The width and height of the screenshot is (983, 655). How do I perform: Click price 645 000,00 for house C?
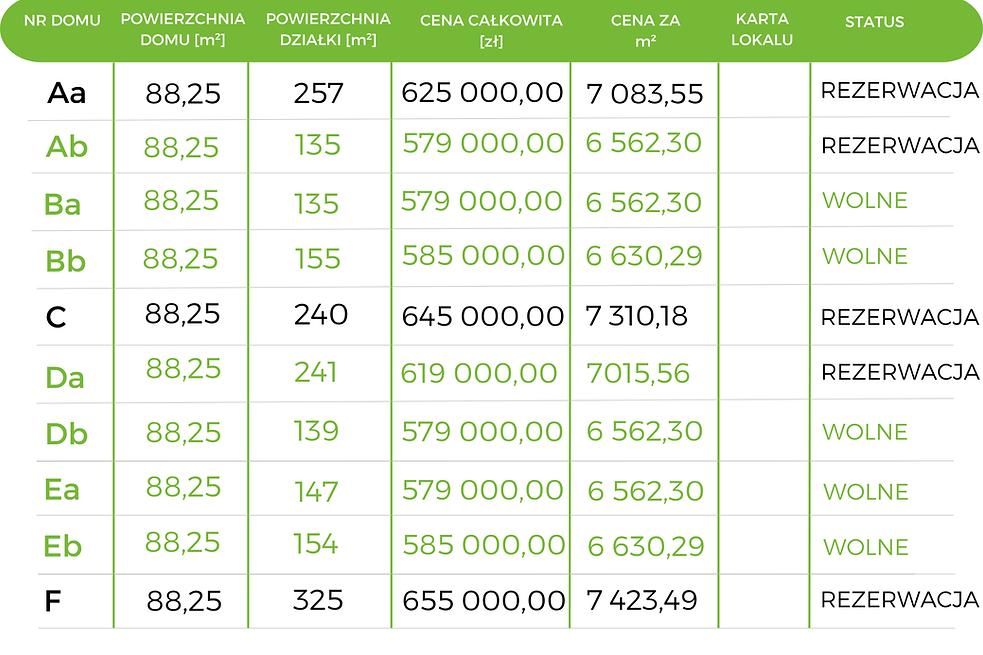(x=483, y=317)
